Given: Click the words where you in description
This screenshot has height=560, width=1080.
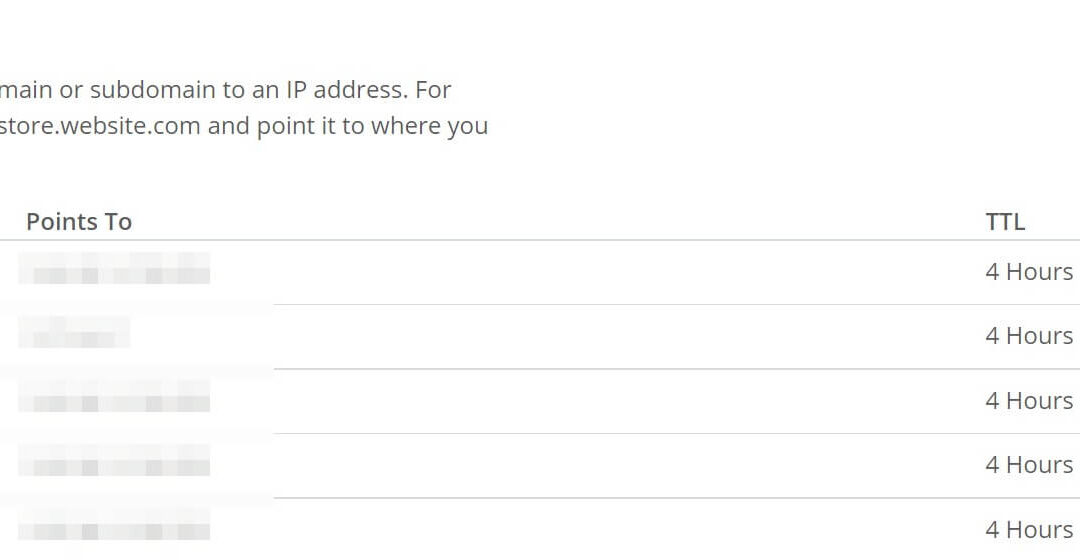Looking at the screenshot, I should coord(430,127).
